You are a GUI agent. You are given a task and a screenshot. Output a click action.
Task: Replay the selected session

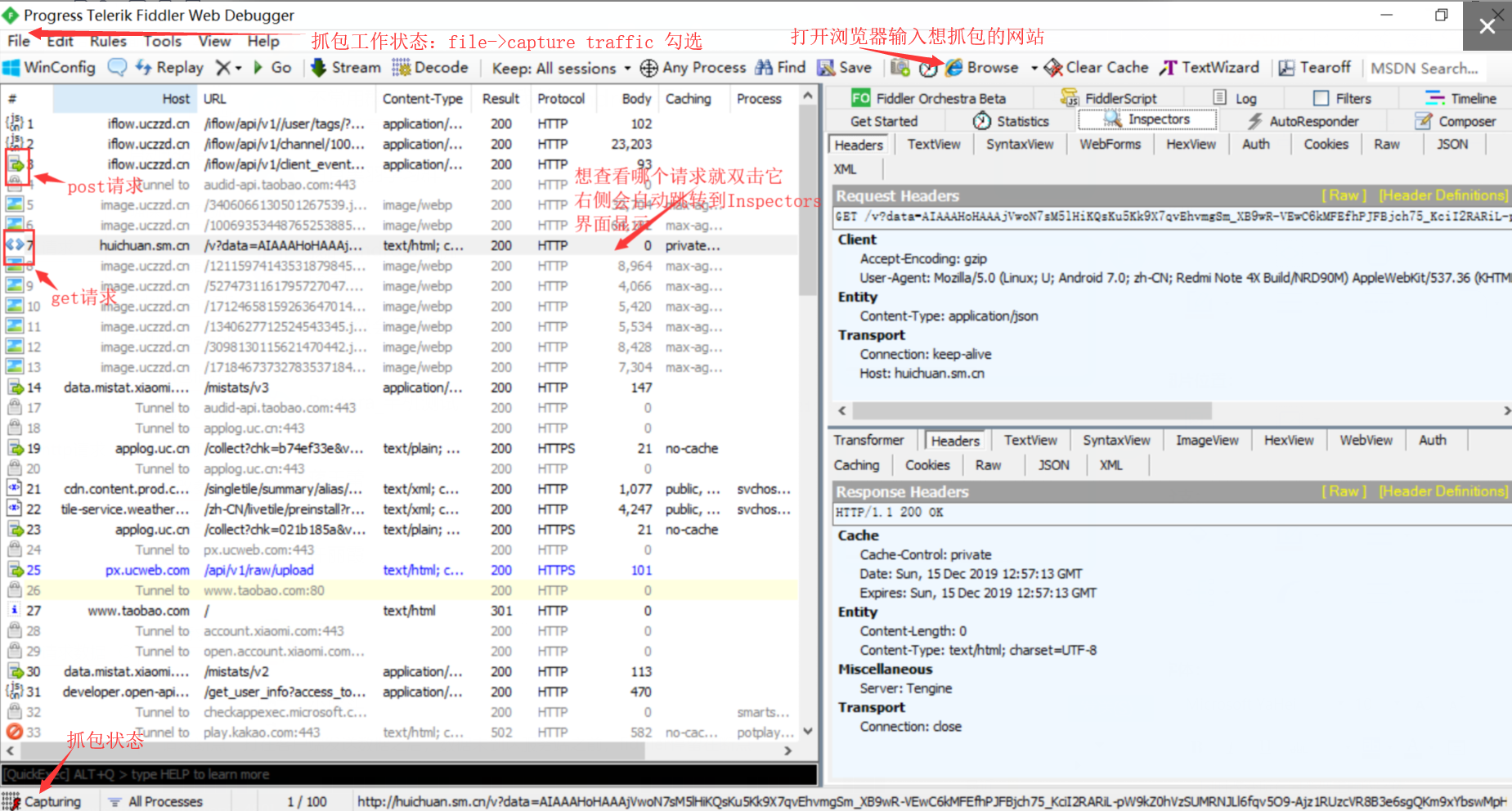[169, 68]
